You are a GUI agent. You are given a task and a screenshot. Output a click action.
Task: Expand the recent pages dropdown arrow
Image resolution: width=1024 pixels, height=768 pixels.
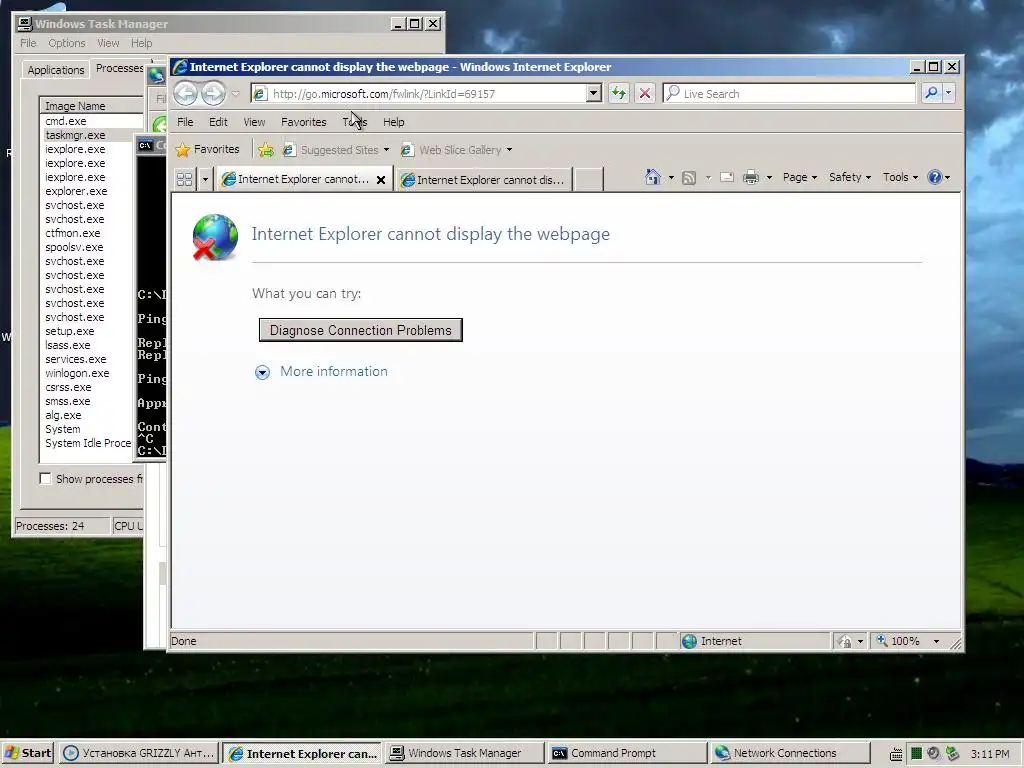(x=236, y=94)
